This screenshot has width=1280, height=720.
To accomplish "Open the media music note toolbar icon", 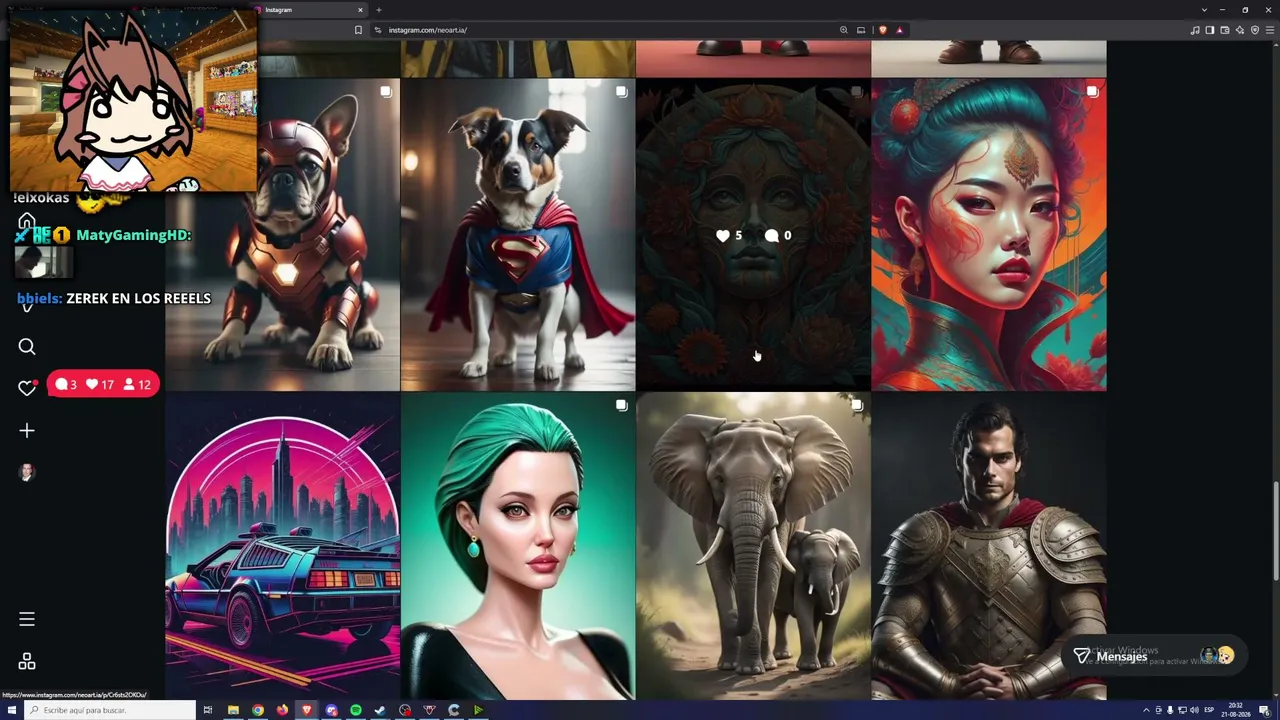I will tap(1195, 30).
